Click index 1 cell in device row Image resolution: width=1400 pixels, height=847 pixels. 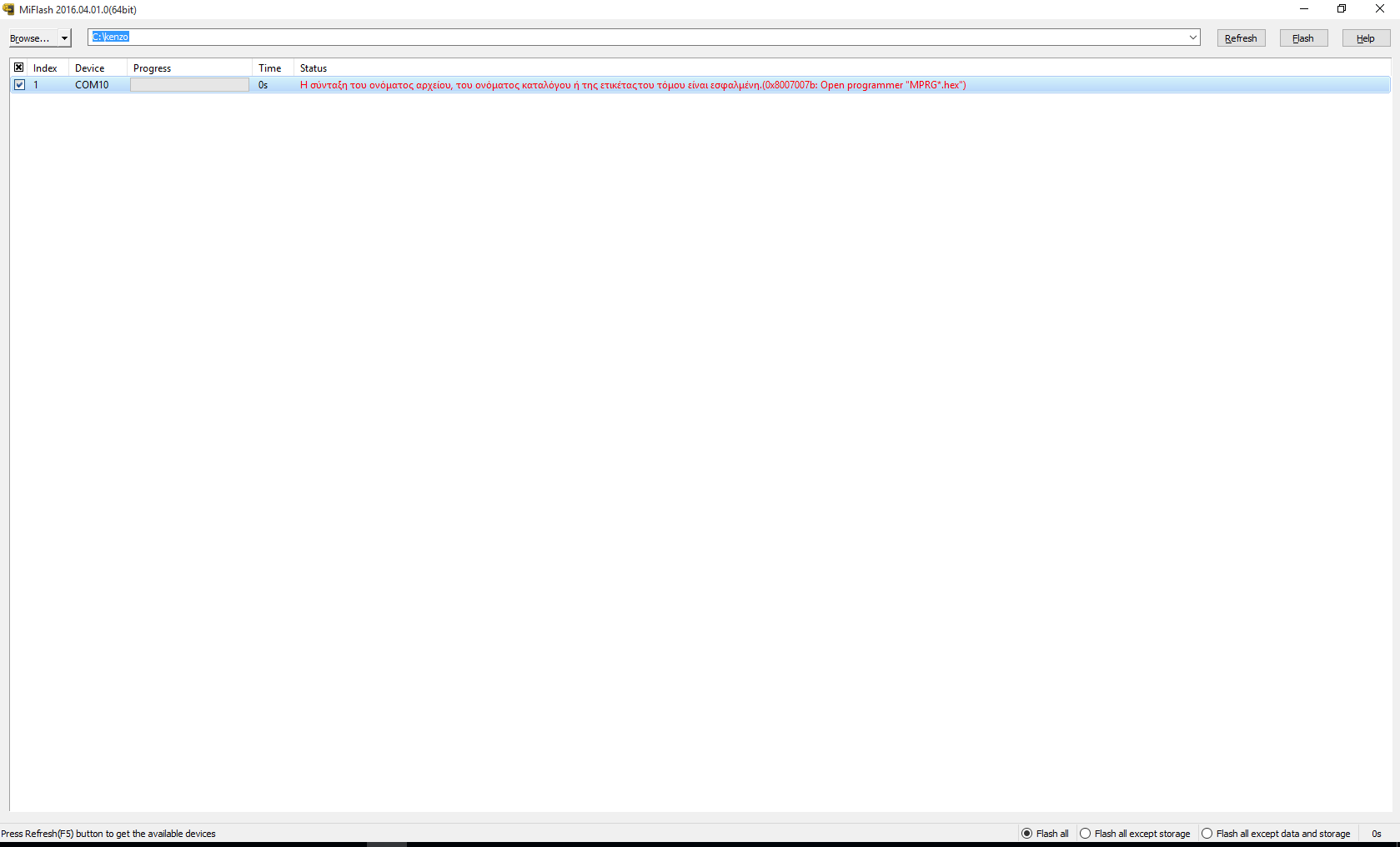36,85
